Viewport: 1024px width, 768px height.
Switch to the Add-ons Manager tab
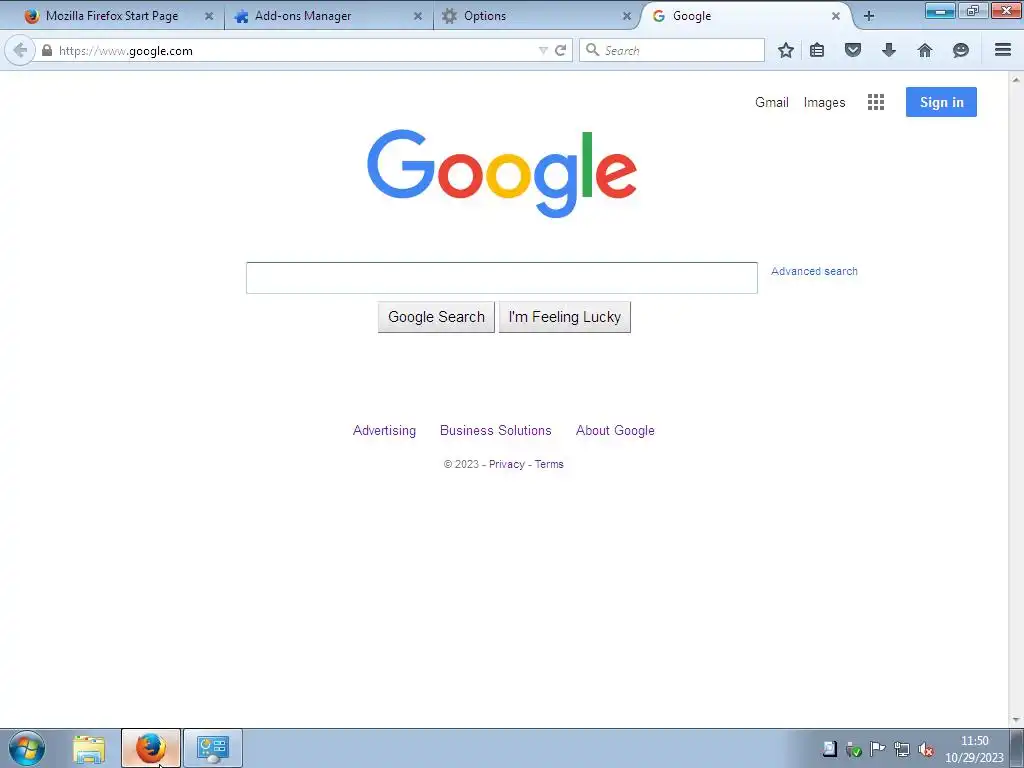pyautogui.click(x=302, y=16)
